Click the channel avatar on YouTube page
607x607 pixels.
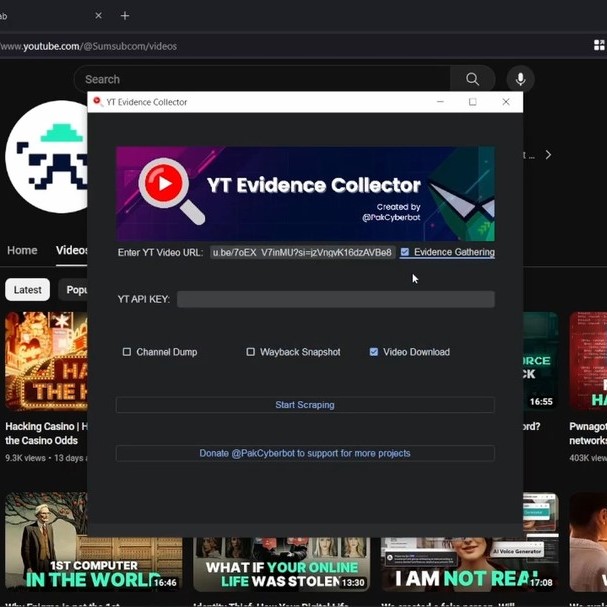tap(46, 157)
